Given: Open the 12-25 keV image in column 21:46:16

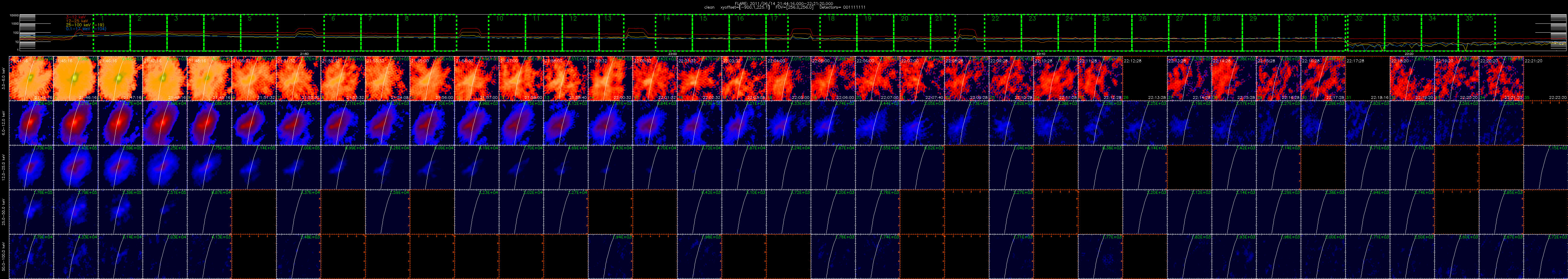Looking at the screenshot, I should [x=121, y=167].
